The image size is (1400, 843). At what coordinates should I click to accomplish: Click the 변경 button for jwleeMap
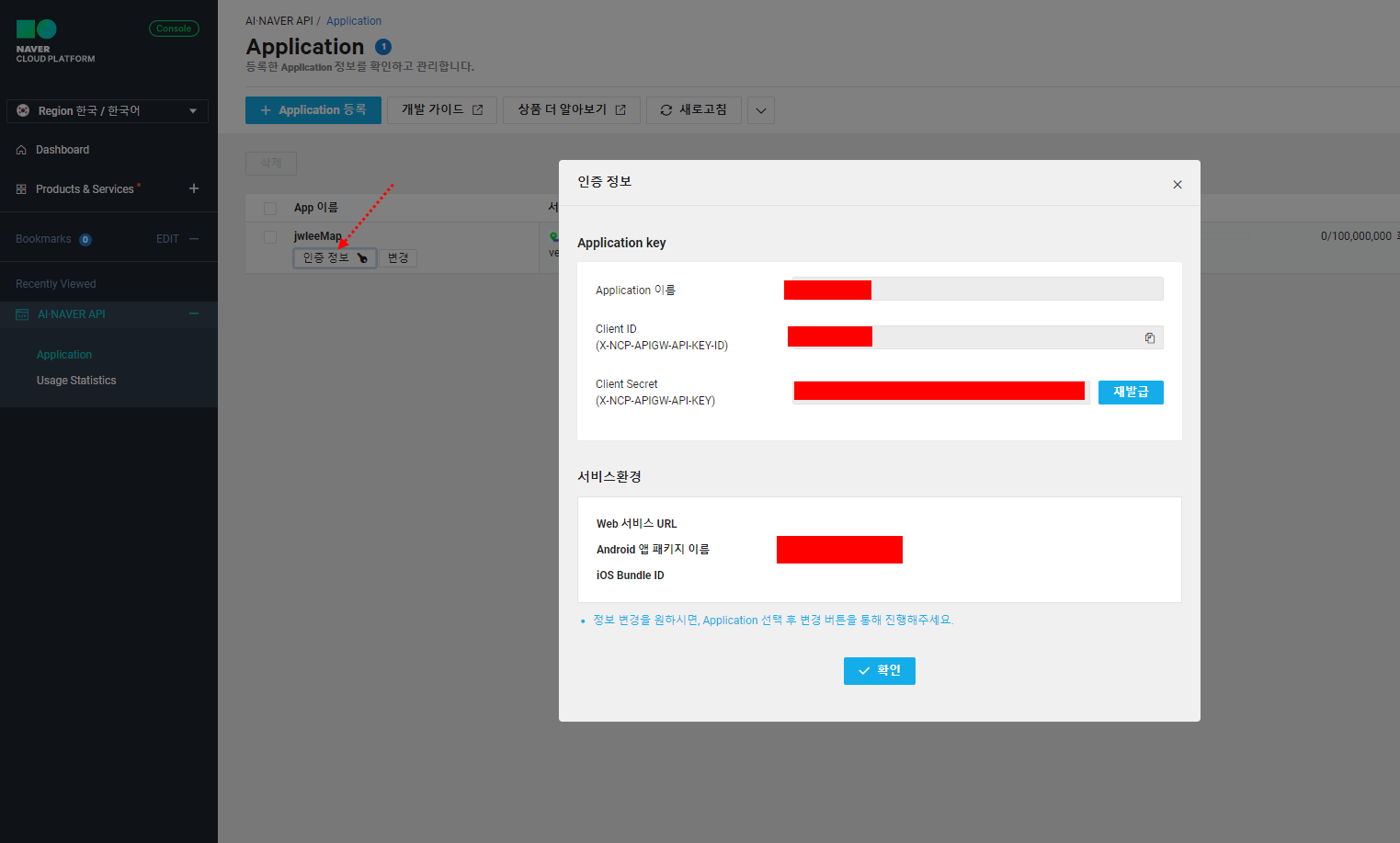pos(398,258)
